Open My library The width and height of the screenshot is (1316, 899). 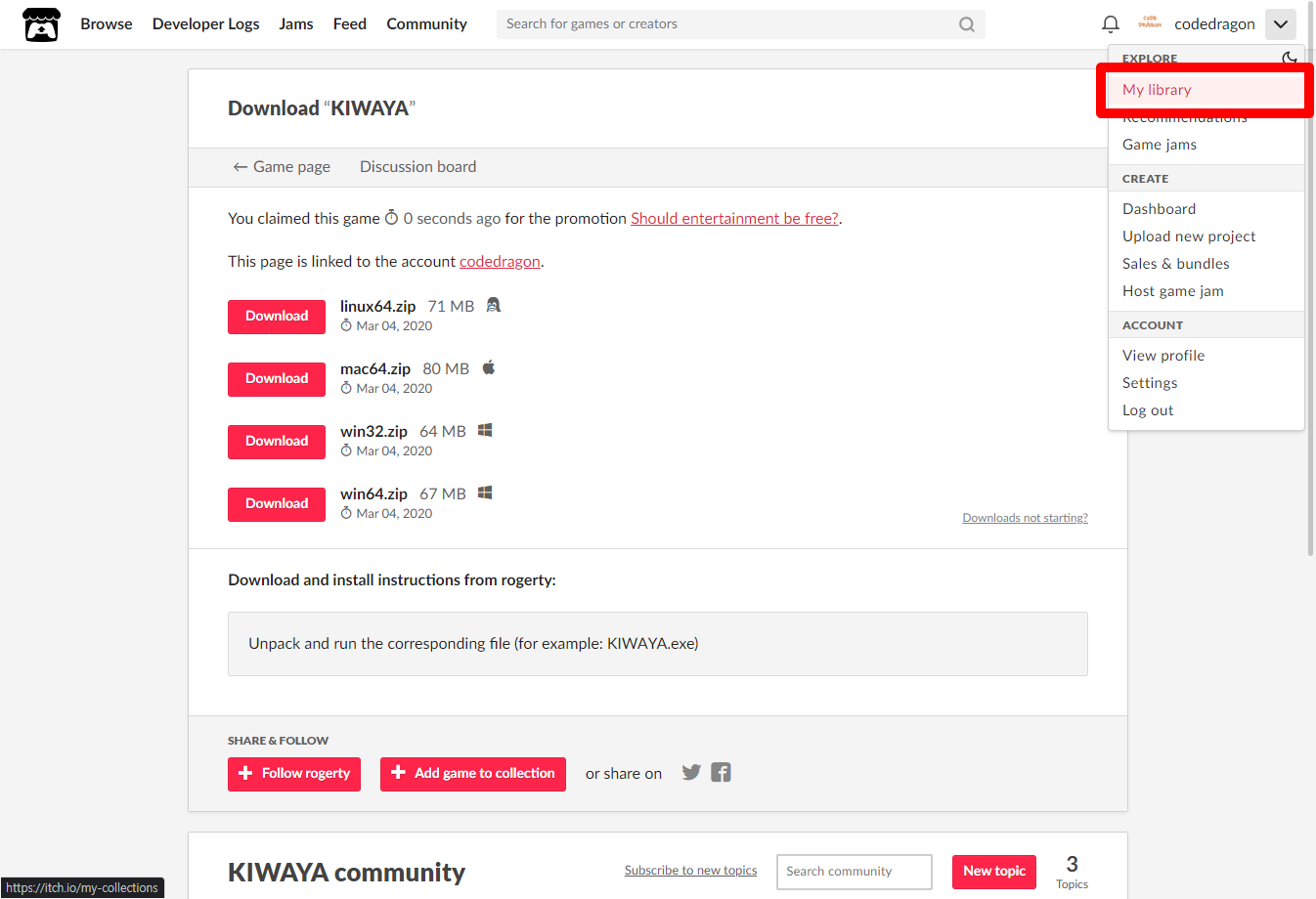1206,90
